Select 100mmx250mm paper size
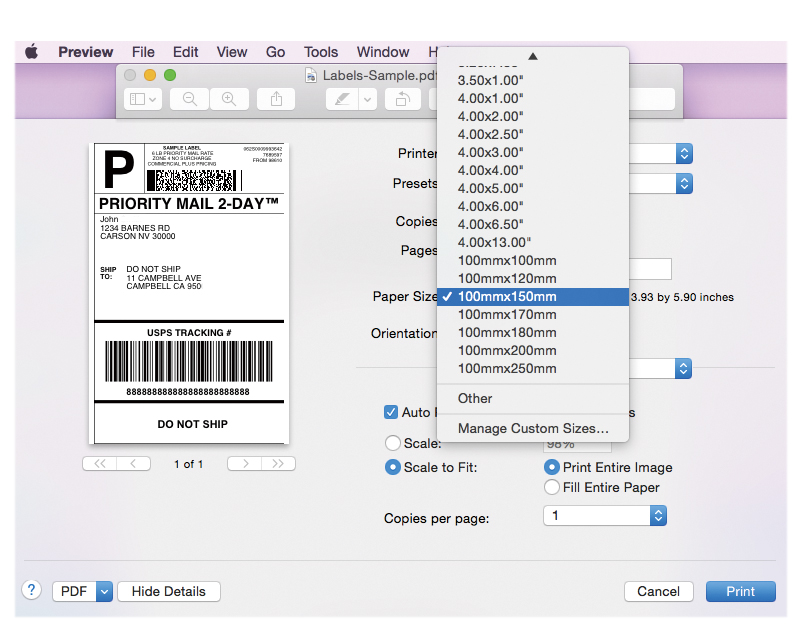Screen dimensions: 800x643 (533, 369)
